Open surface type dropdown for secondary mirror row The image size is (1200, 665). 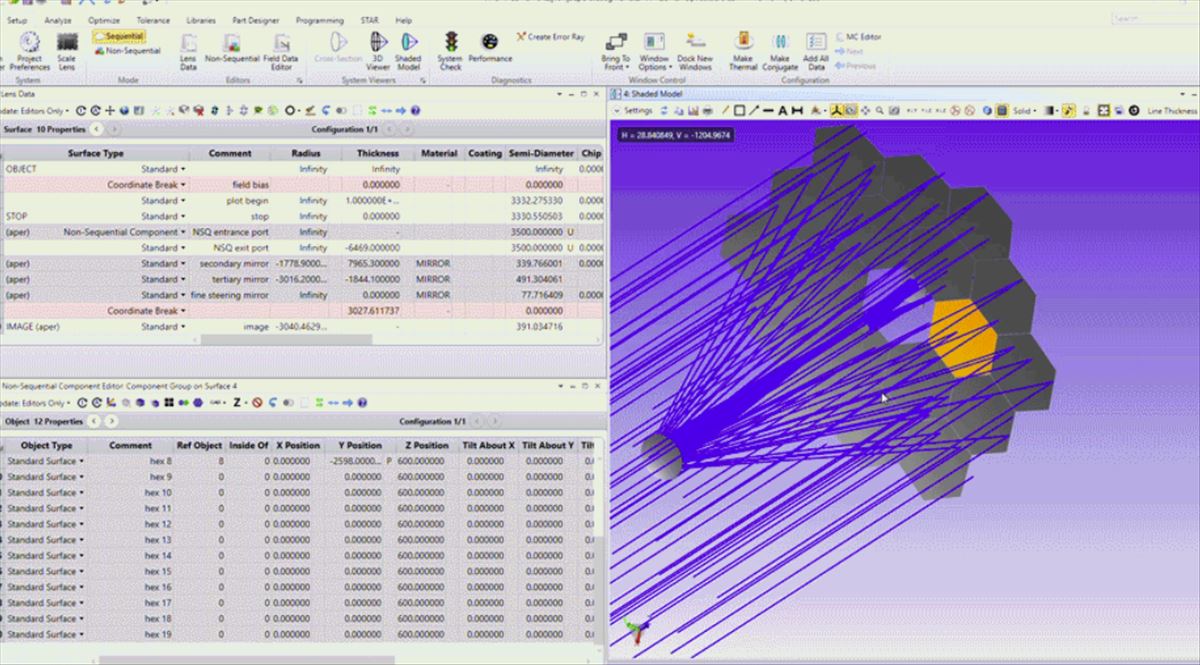tap(184, 264)
